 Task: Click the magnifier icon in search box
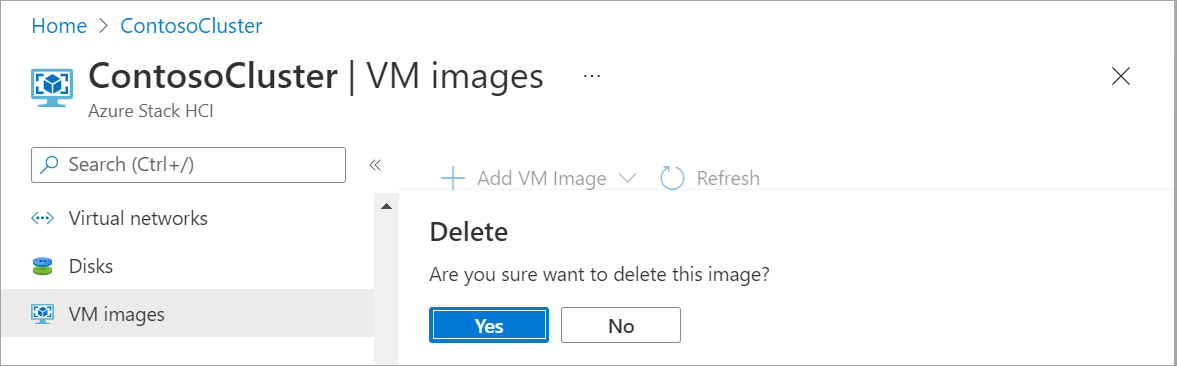[50, 165]
